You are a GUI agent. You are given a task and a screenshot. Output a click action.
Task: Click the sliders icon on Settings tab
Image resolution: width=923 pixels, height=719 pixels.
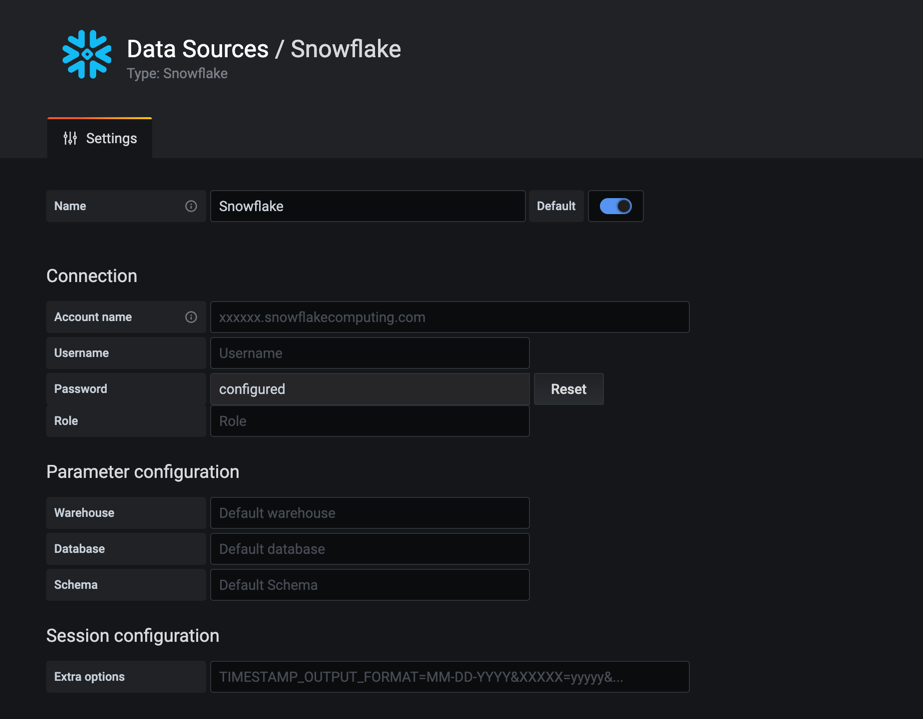point(70,138)
